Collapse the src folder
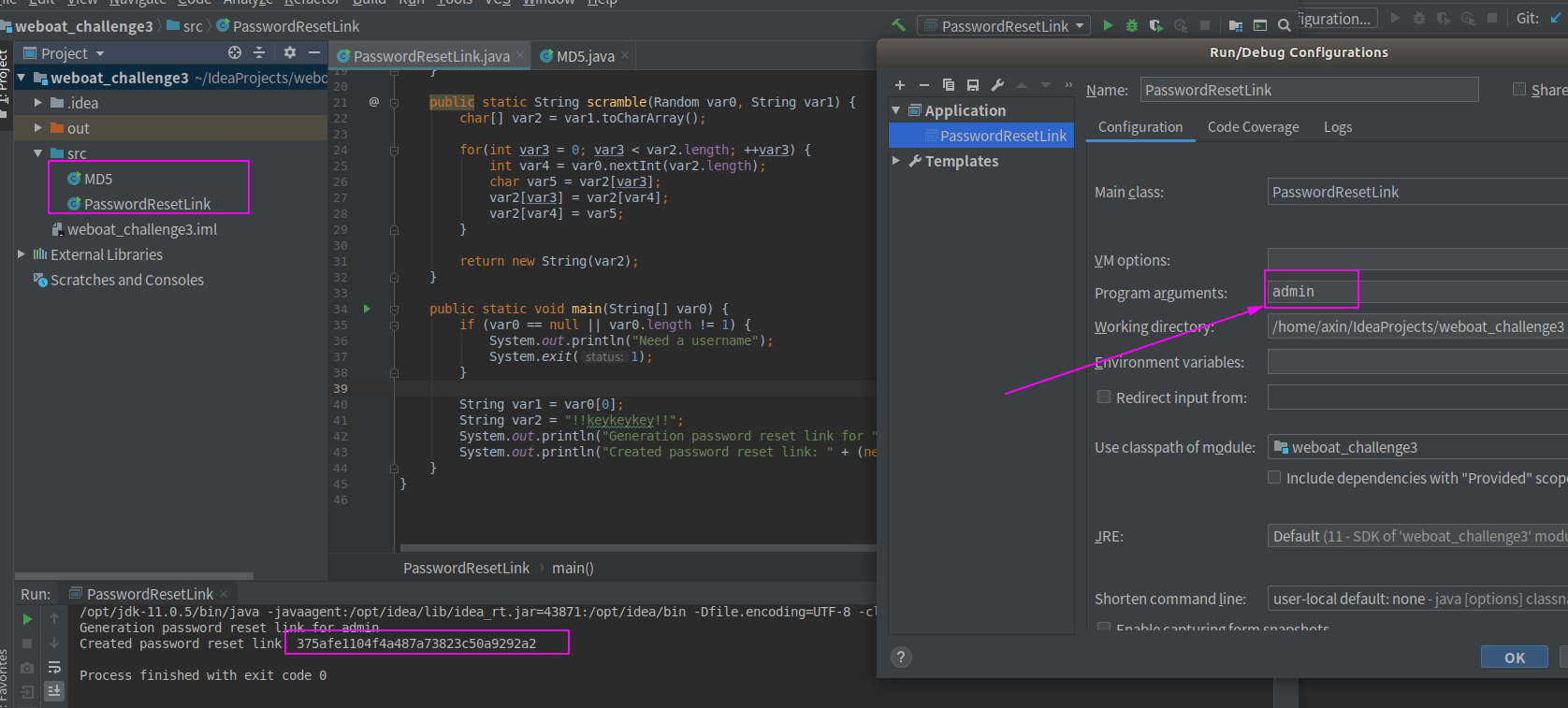 click(38, 153)
